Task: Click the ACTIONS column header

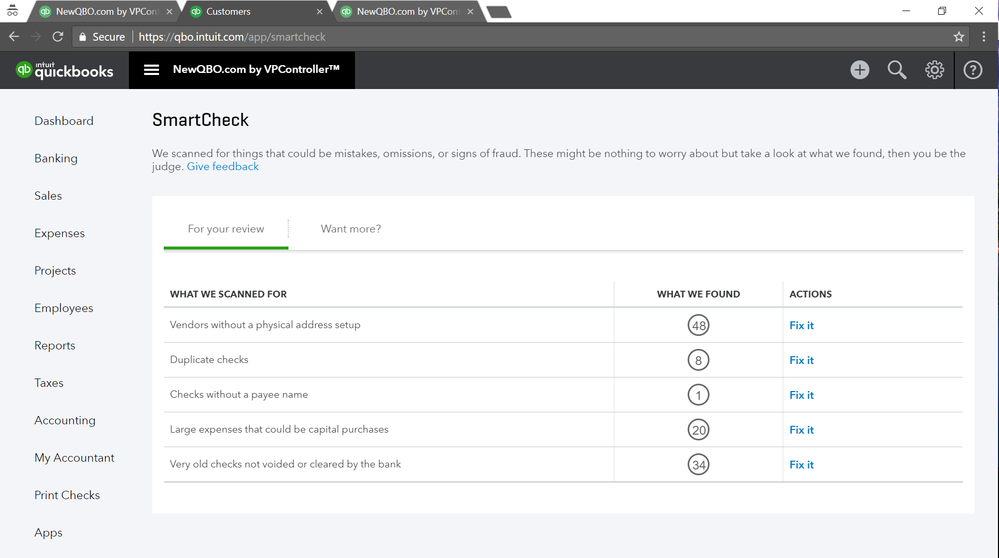Action: (x=810, y=294)
